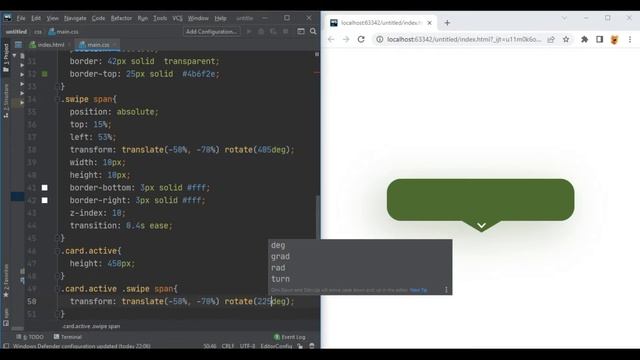Click the UTF-8 encoding in status bar
The image size is (640, 360).
tap(247, 346)
